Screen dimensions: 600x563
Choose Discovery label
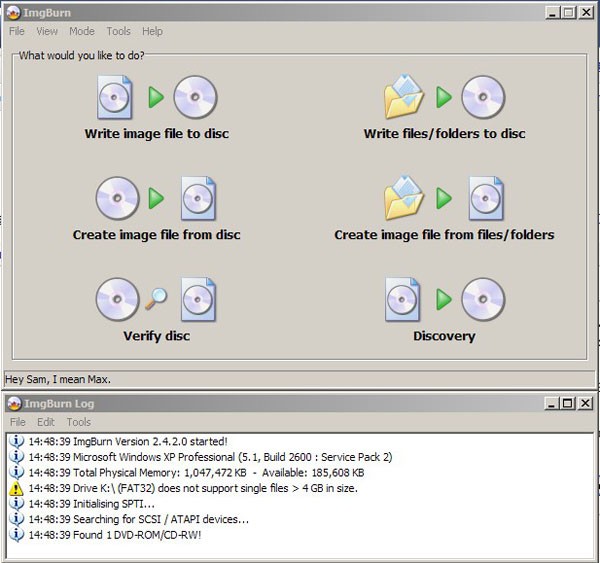(x=444, y=336)
